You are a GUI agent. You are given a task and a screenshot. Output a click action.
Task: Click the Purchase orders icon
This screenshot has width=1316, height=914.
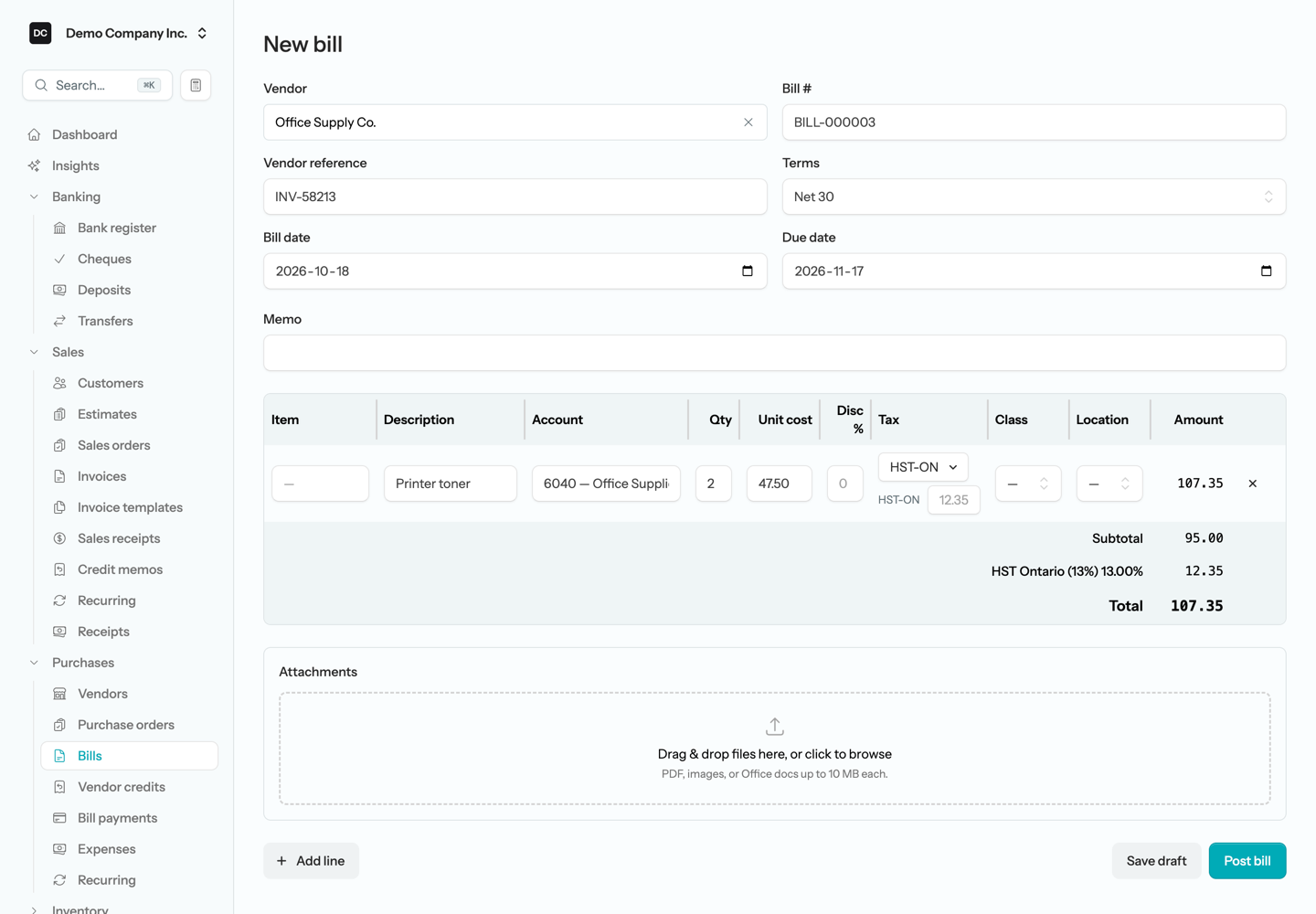59,725
